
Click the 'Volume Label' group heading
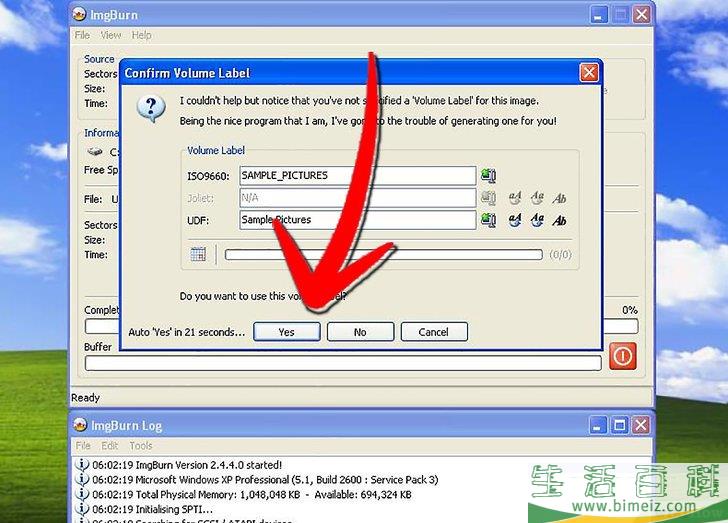pyautogui.click(x=216, y=150)
